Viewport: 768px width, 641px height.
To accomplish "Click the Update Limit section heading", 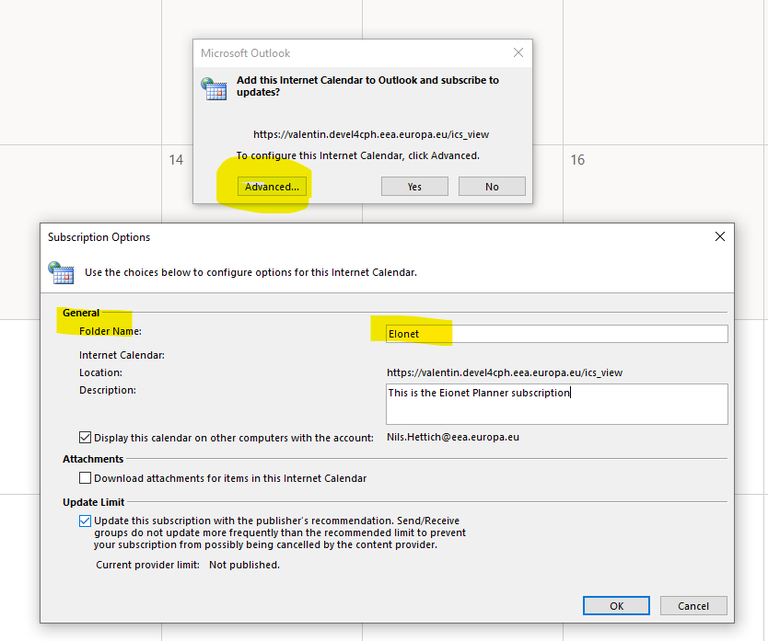I will pos(94,502).
